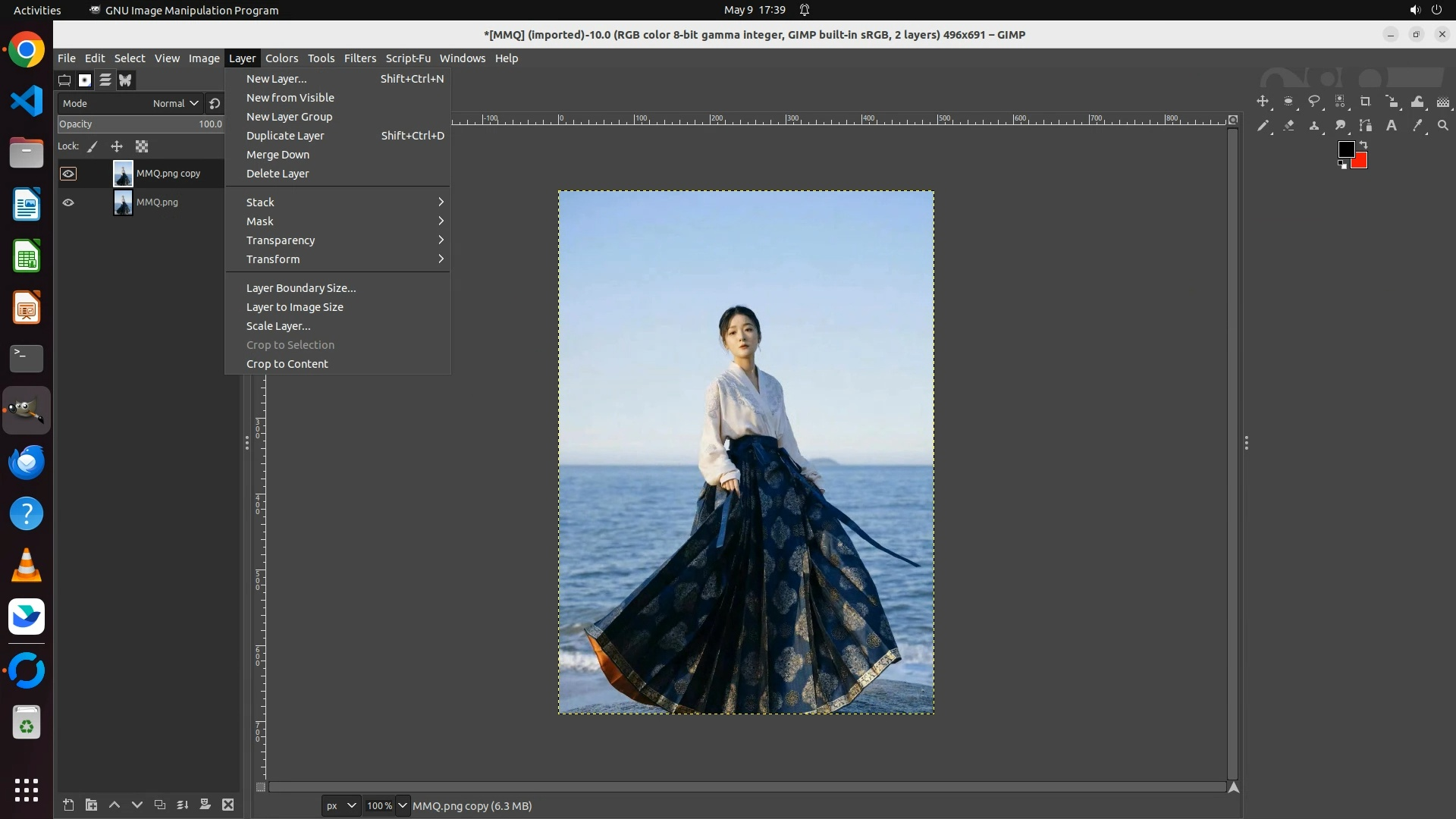Select the Text tool
This screenshot has height=819, width=1456.
coord(1392,126)
